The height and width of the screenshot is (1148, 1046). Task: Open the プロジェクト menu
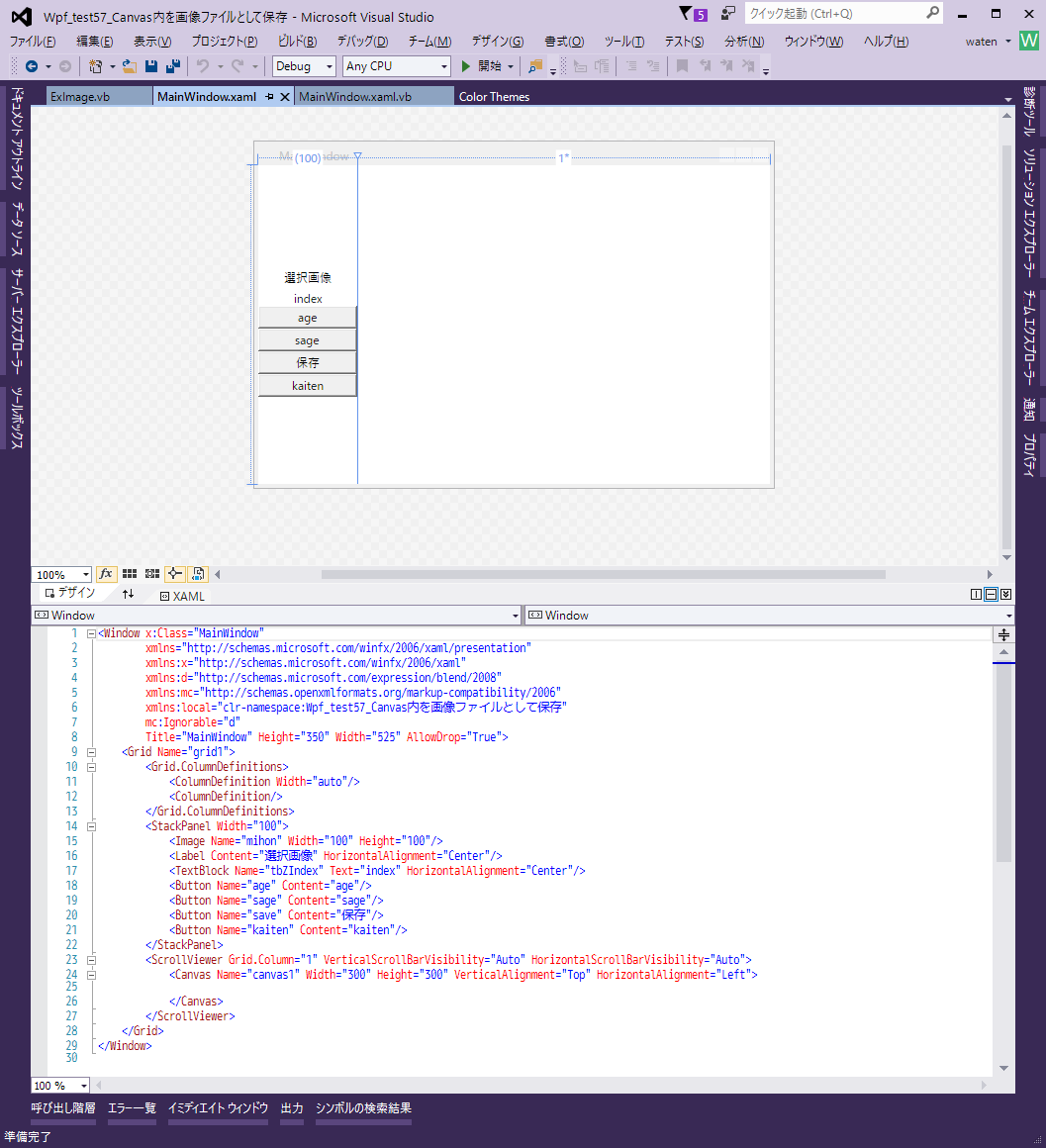tap(225, 42)
